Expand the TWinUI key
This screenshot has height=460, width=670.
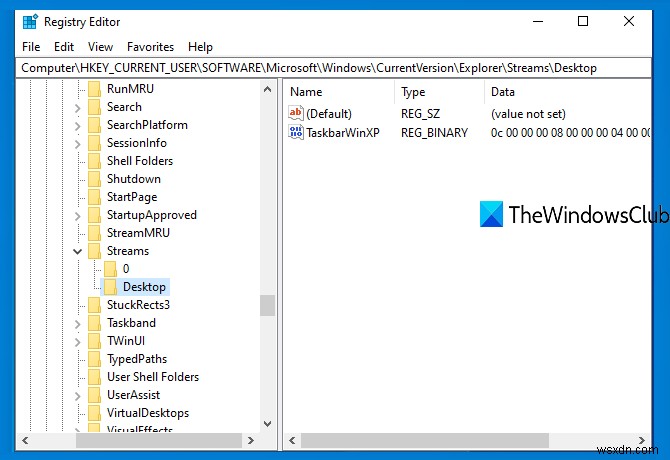coord(77,342)
